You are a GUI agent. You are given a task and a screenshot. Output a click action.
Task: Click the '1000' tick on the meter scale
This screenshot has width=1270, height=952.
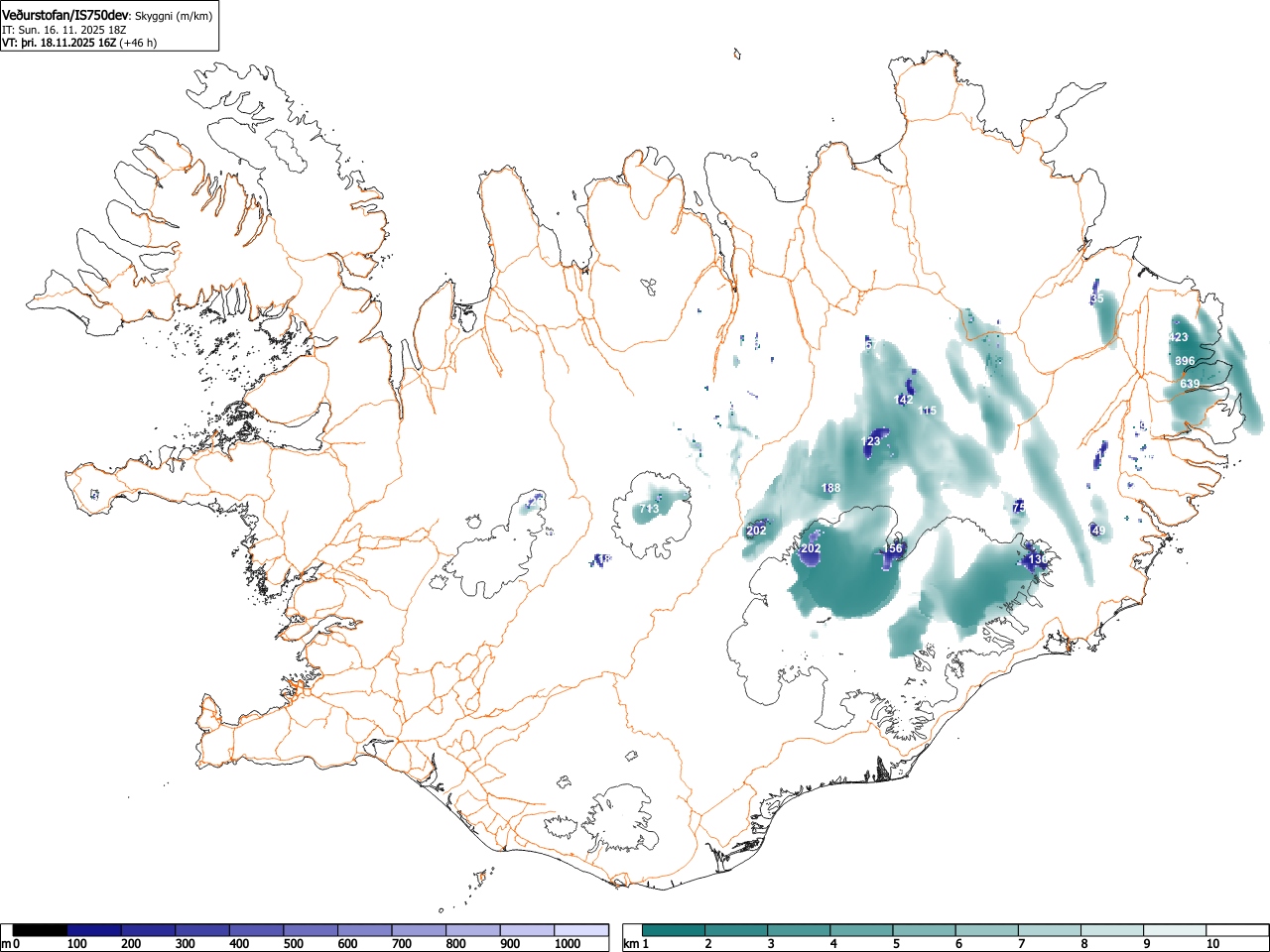[x=568, y=944]
